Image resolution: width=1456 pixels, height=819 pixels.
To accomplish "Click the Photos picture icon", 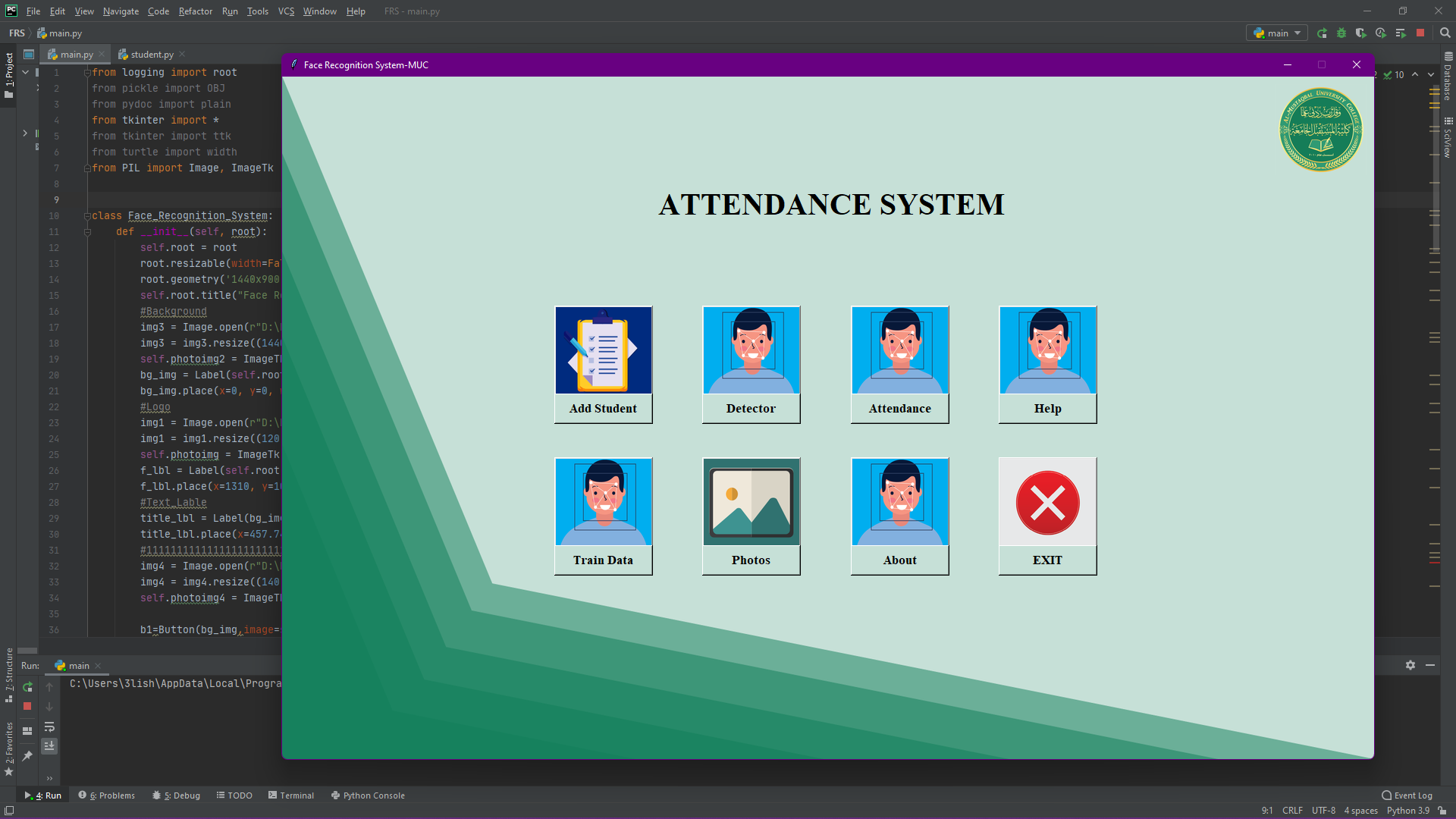I will (751, 502).
